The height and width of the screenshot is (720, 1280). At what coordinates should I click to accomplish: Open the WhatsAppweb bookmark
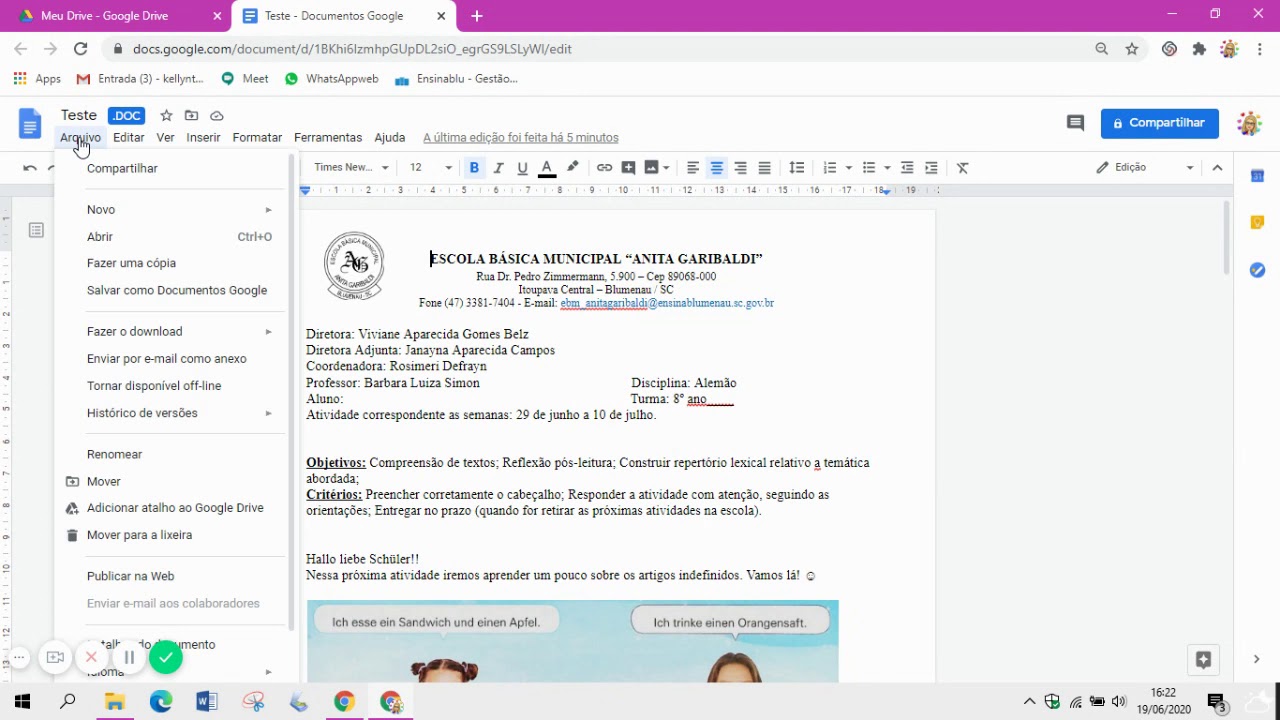click(332, 79)
